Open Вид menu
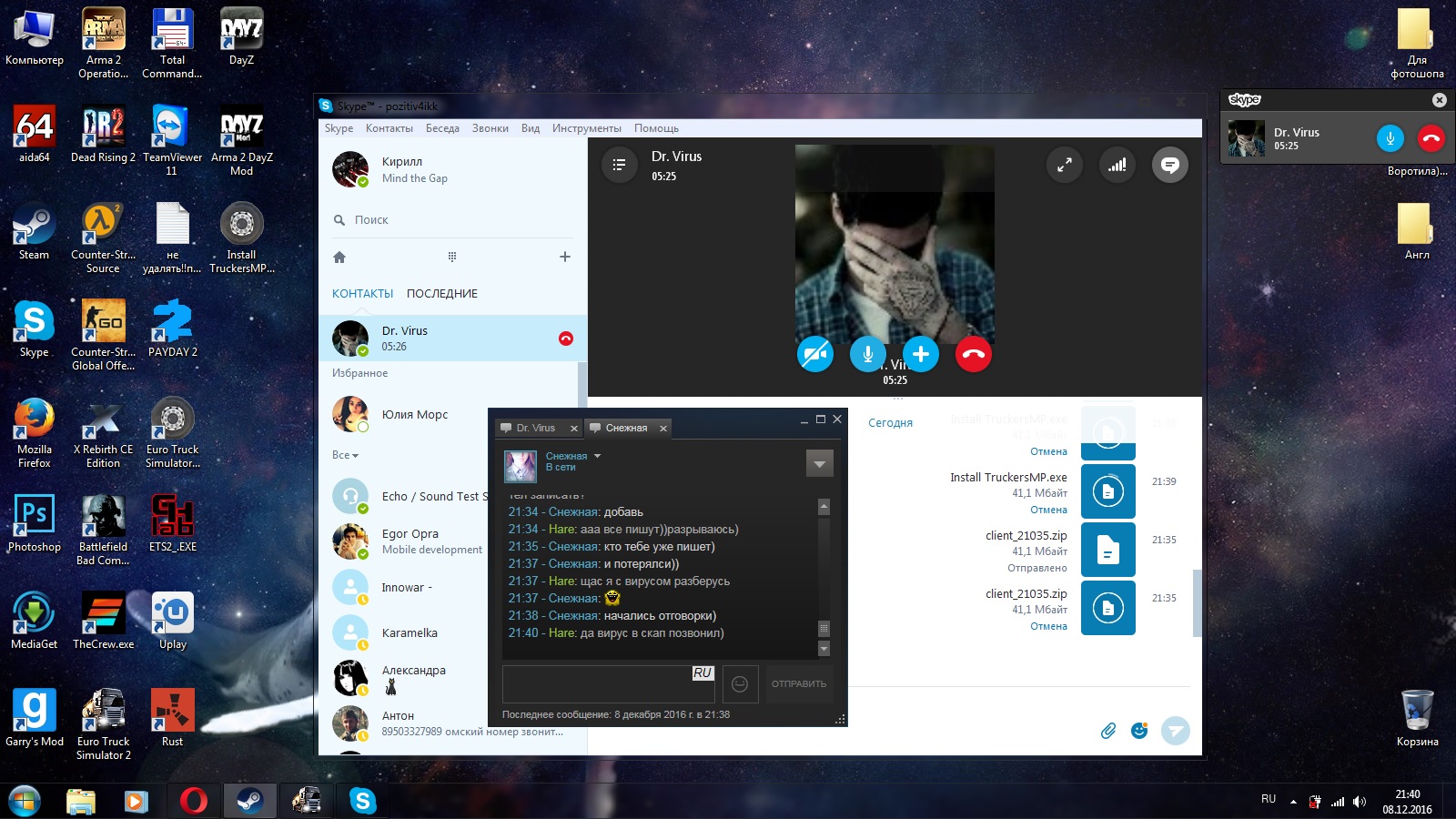Viewport: 1456px width, 819px height. [x=531, y=128]
